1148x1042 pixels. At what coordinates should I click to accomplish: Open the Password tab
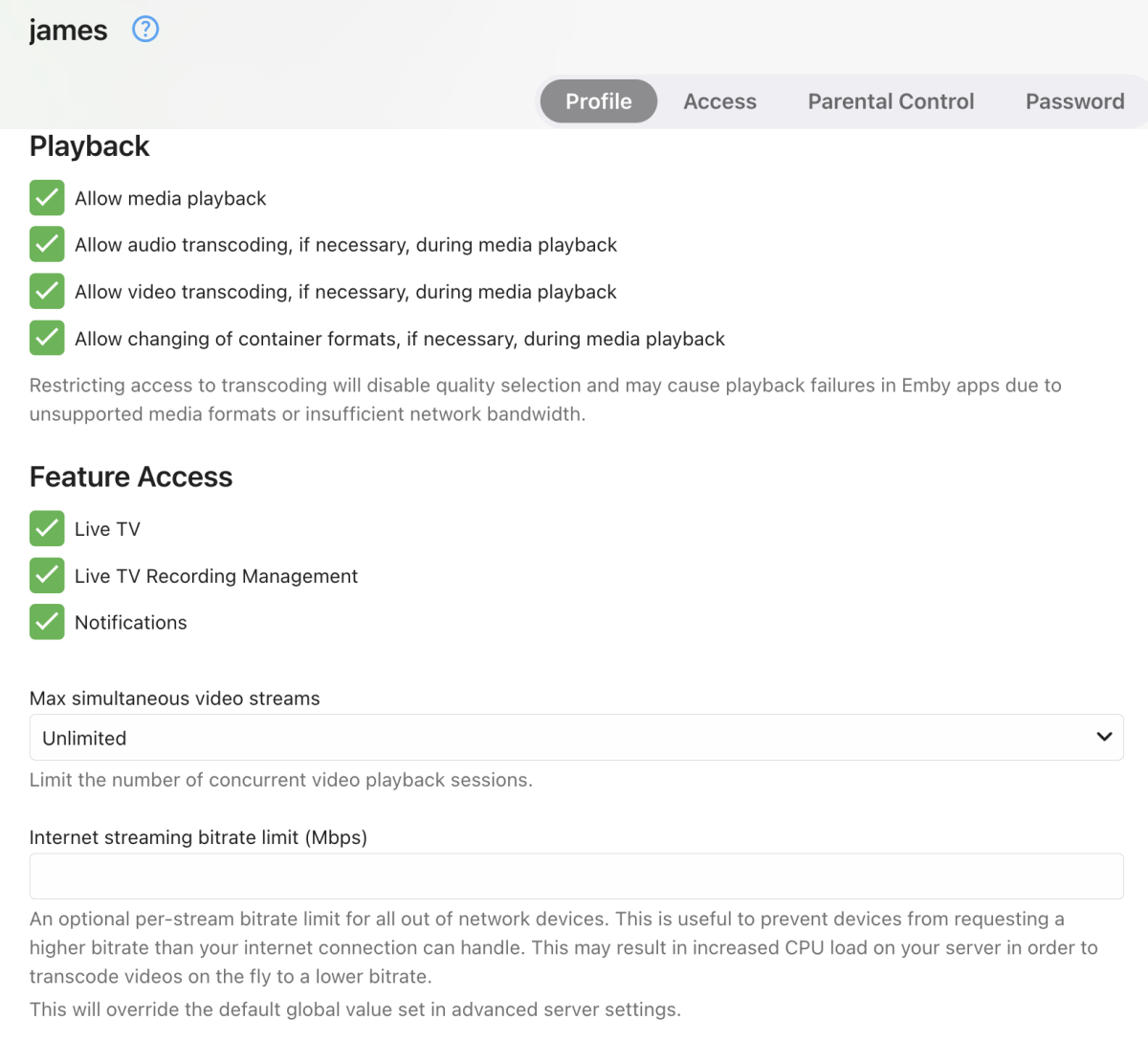click(1074, 101)
